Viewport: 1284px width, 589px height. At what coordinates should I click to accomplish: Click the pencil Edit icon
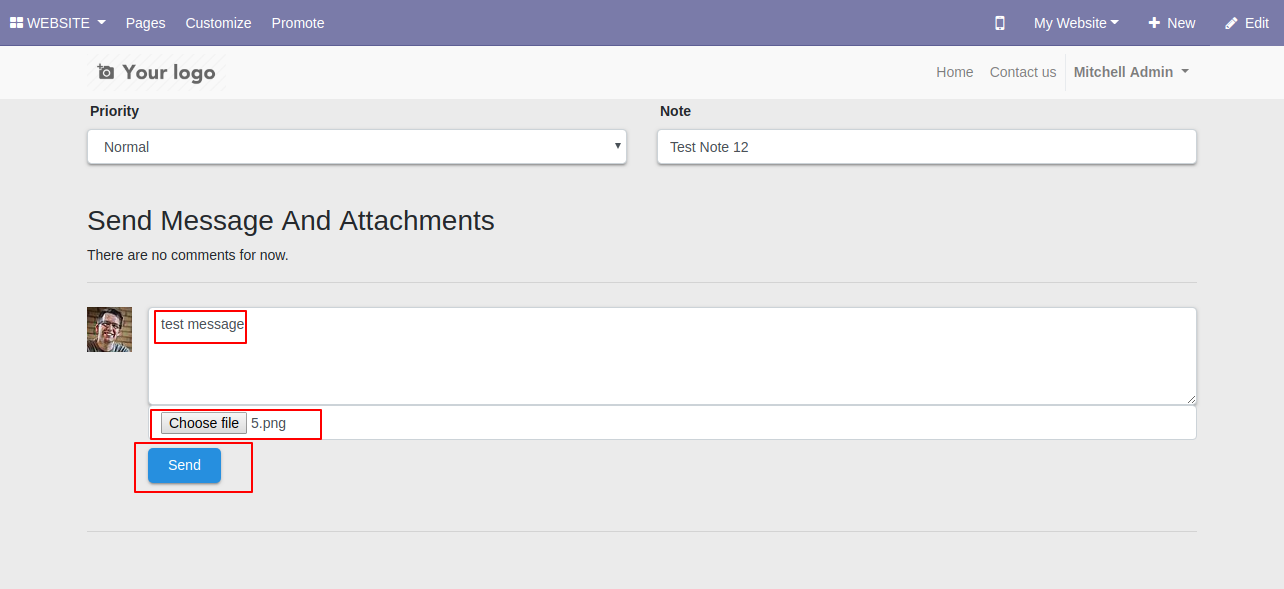1231,23
